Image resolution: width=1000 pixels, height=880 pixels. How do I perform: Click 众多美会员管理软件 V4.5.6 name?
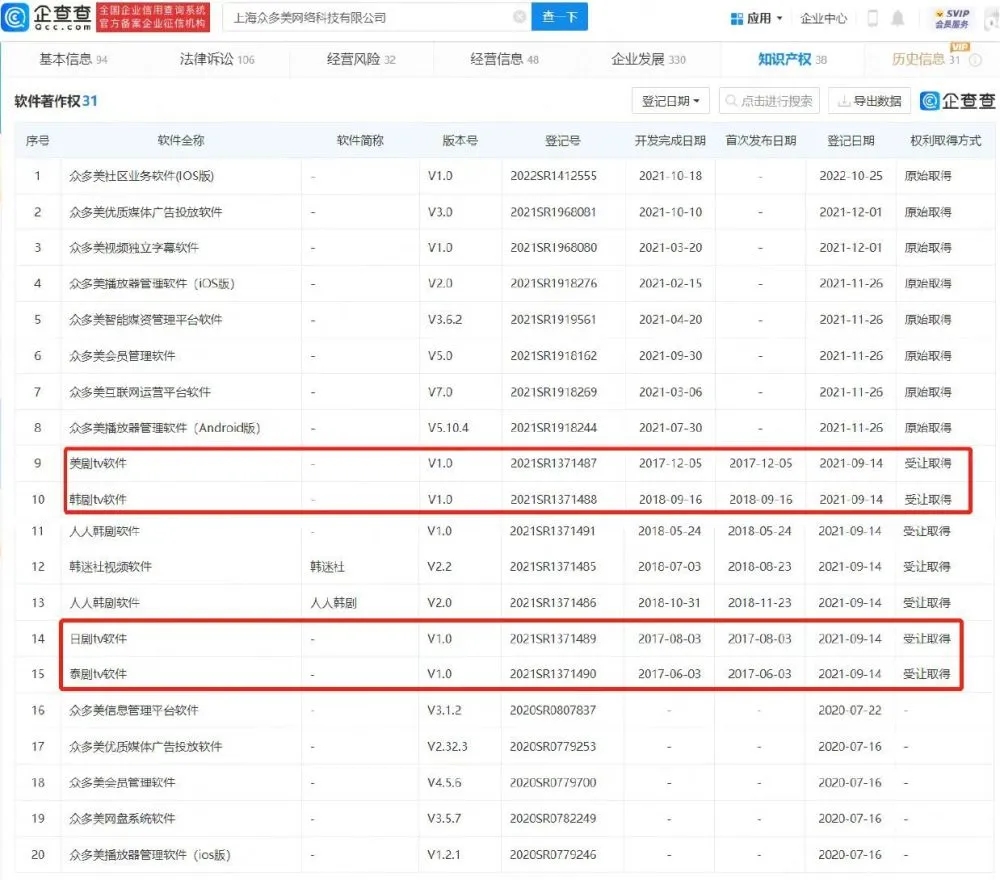coord(122,782)
